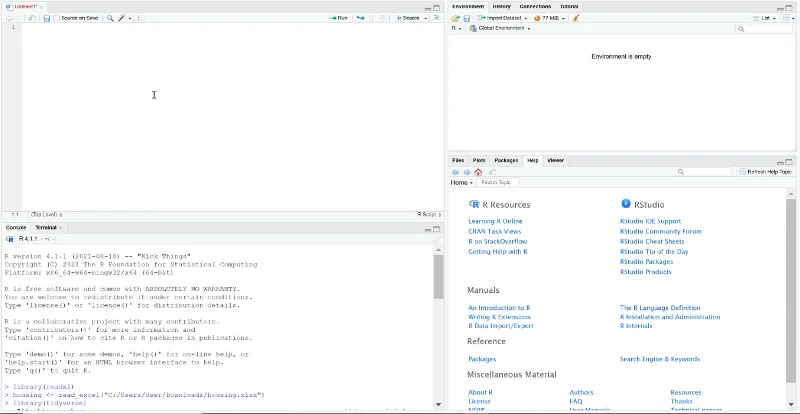
Task: Open the (Top Level) scope dropdown
Action: [x=46, y=215]
